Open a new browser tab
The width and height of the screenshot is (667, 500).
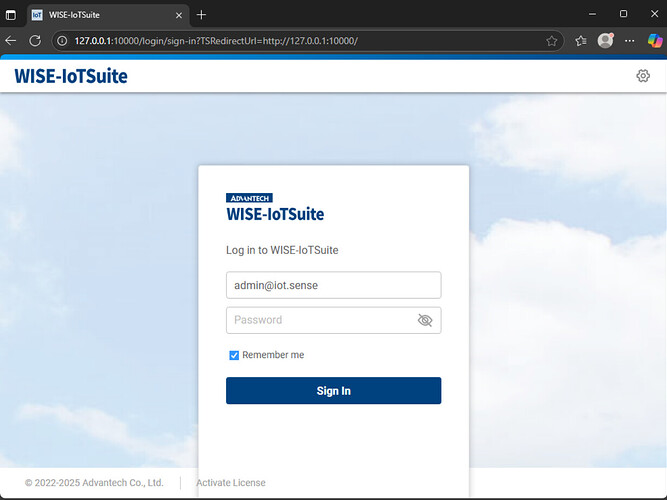201,15
